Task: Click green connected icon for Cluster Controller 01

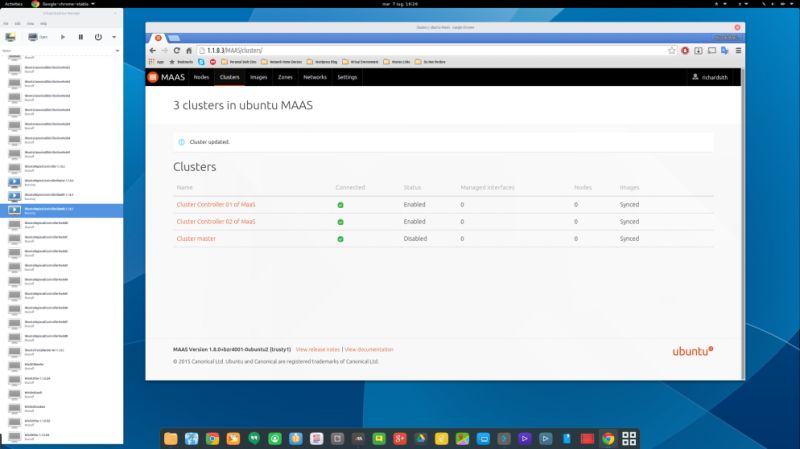Action: [340, 205]
